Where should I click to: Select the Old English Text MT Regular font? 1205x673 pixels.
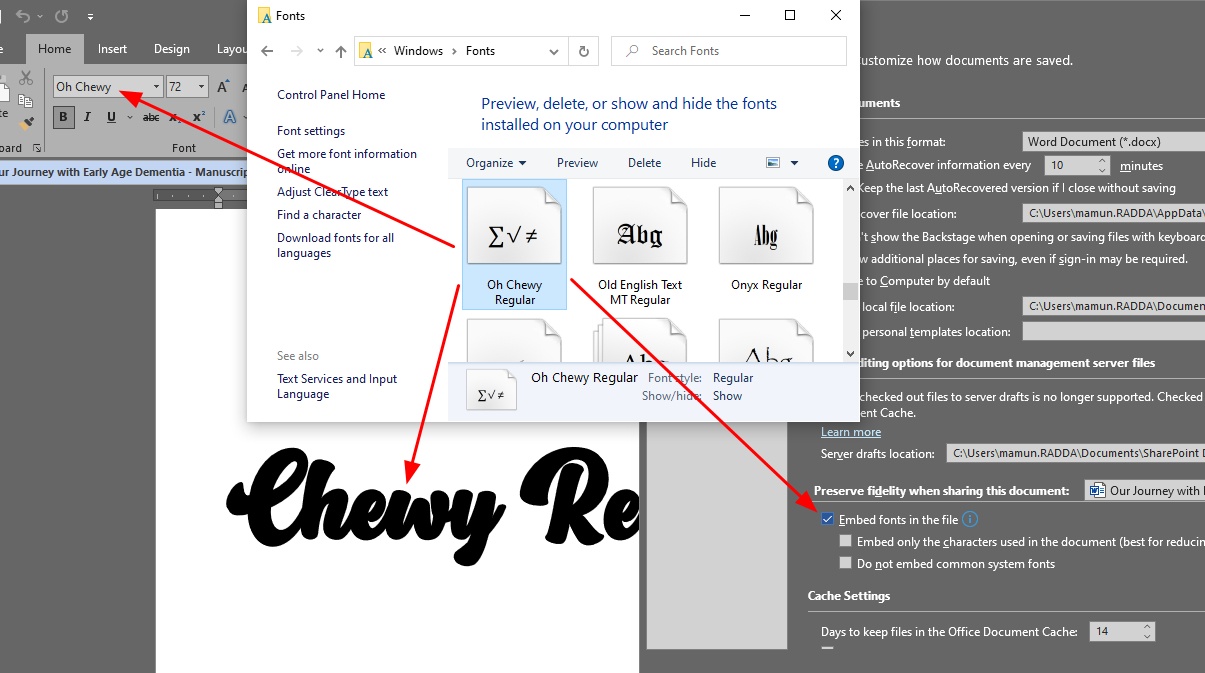coord(640,244)
